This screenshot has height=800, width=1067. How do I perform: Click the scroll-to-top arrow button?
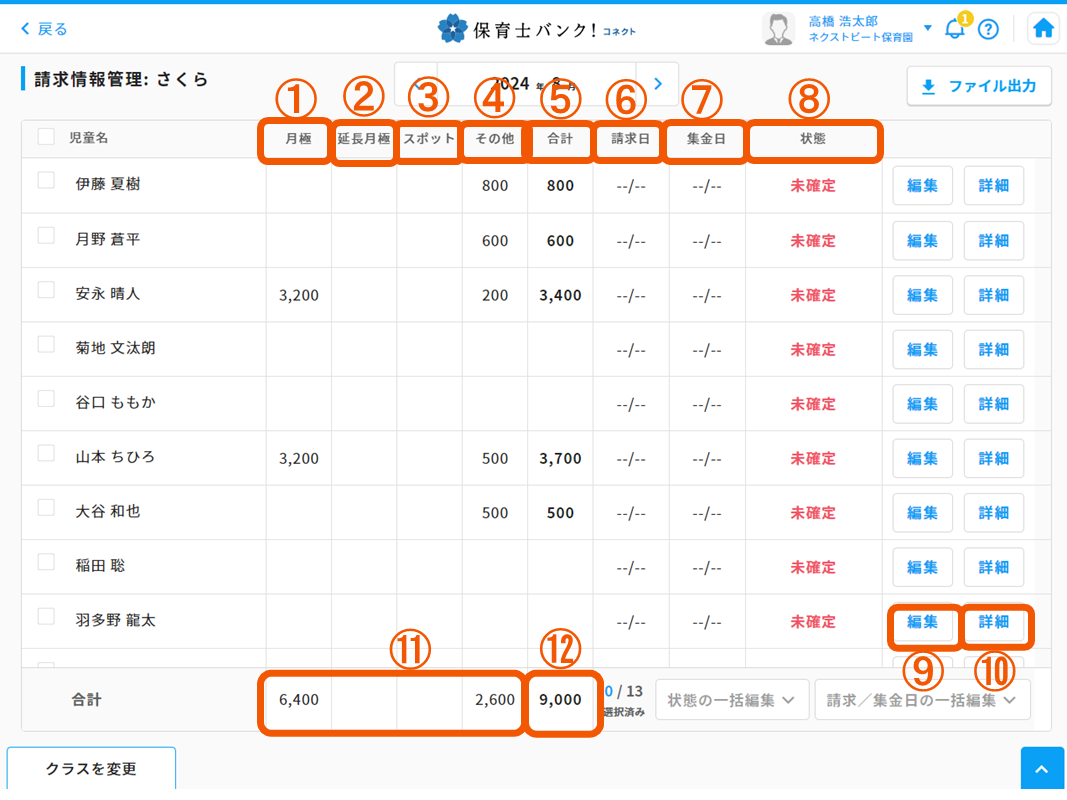tap(1041, 769)
